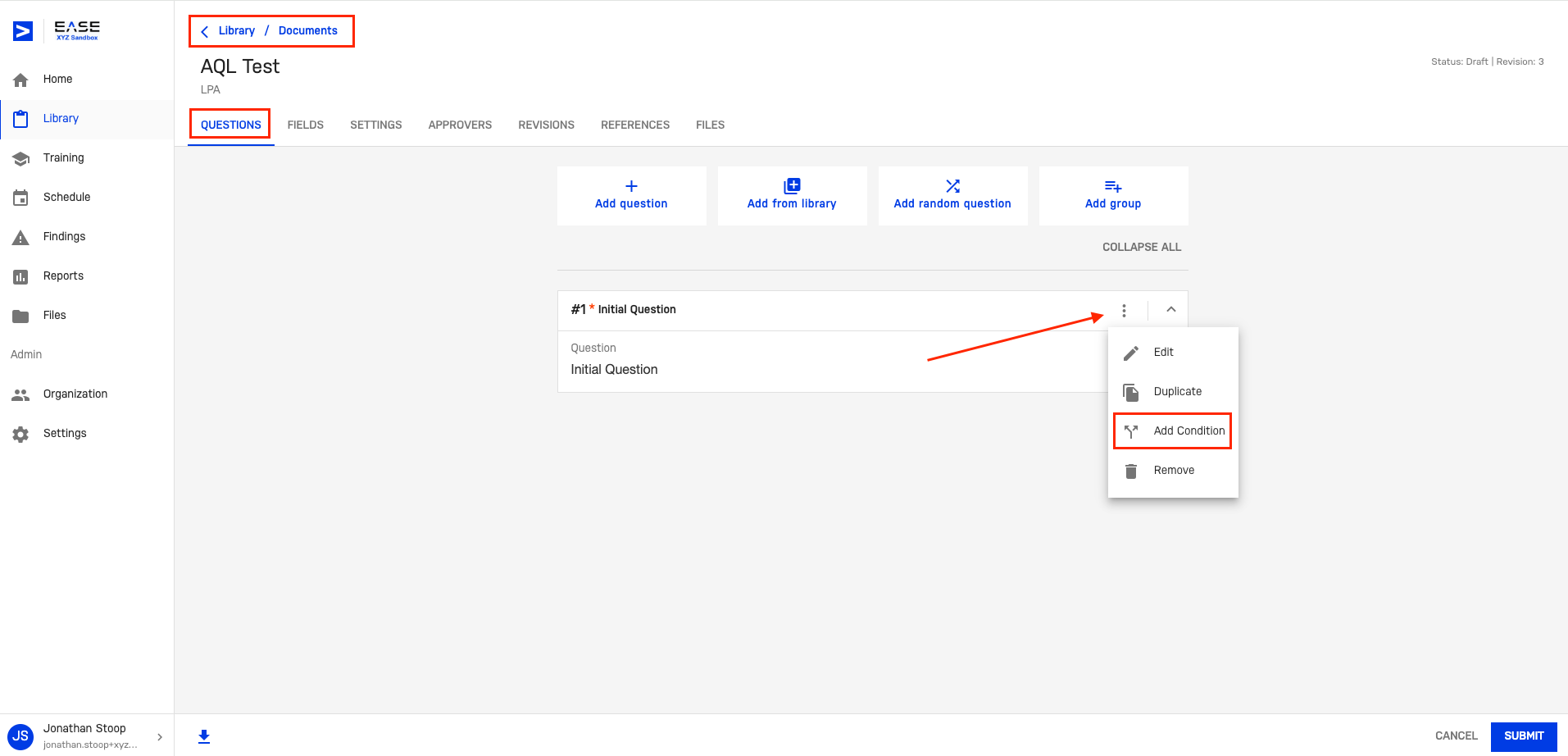The width and height of the screenshot is (1568, 756).
Task: Follow the Documents breadcrumb link
Action: click(x=308, y=31)
